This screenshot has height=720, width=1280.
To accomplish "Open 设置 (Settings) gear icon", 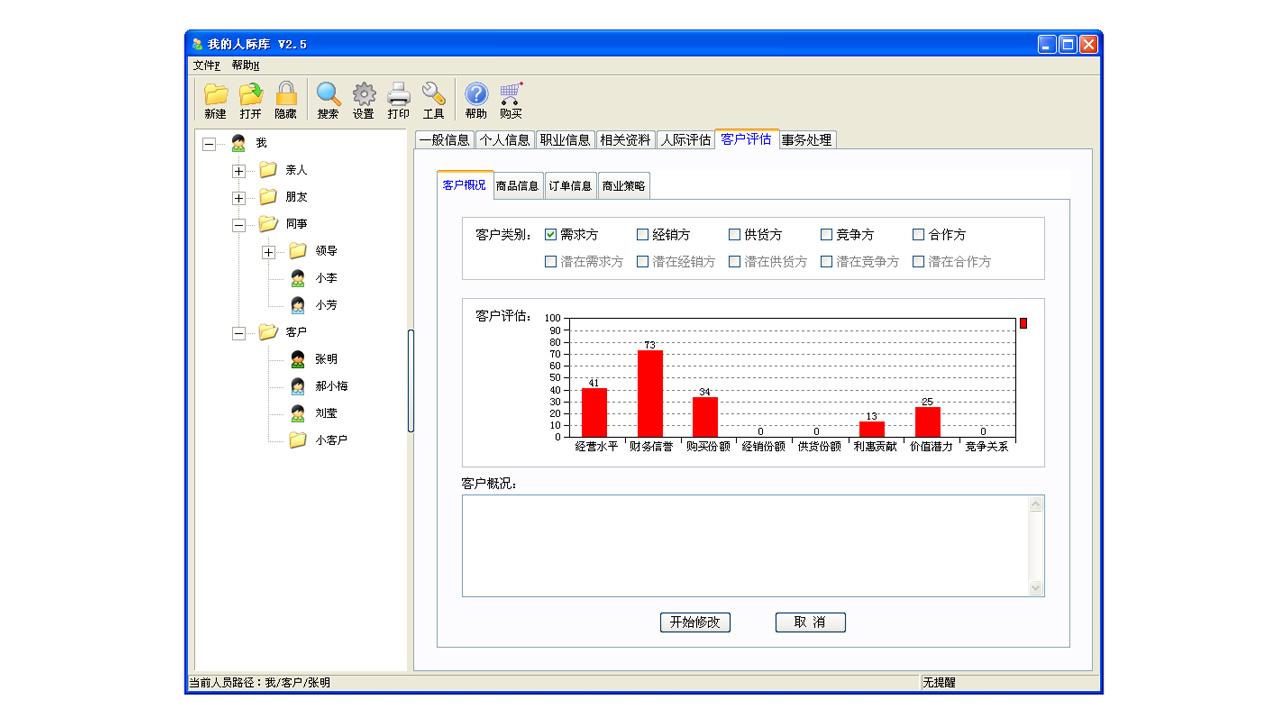I will [x=363, y=96].
